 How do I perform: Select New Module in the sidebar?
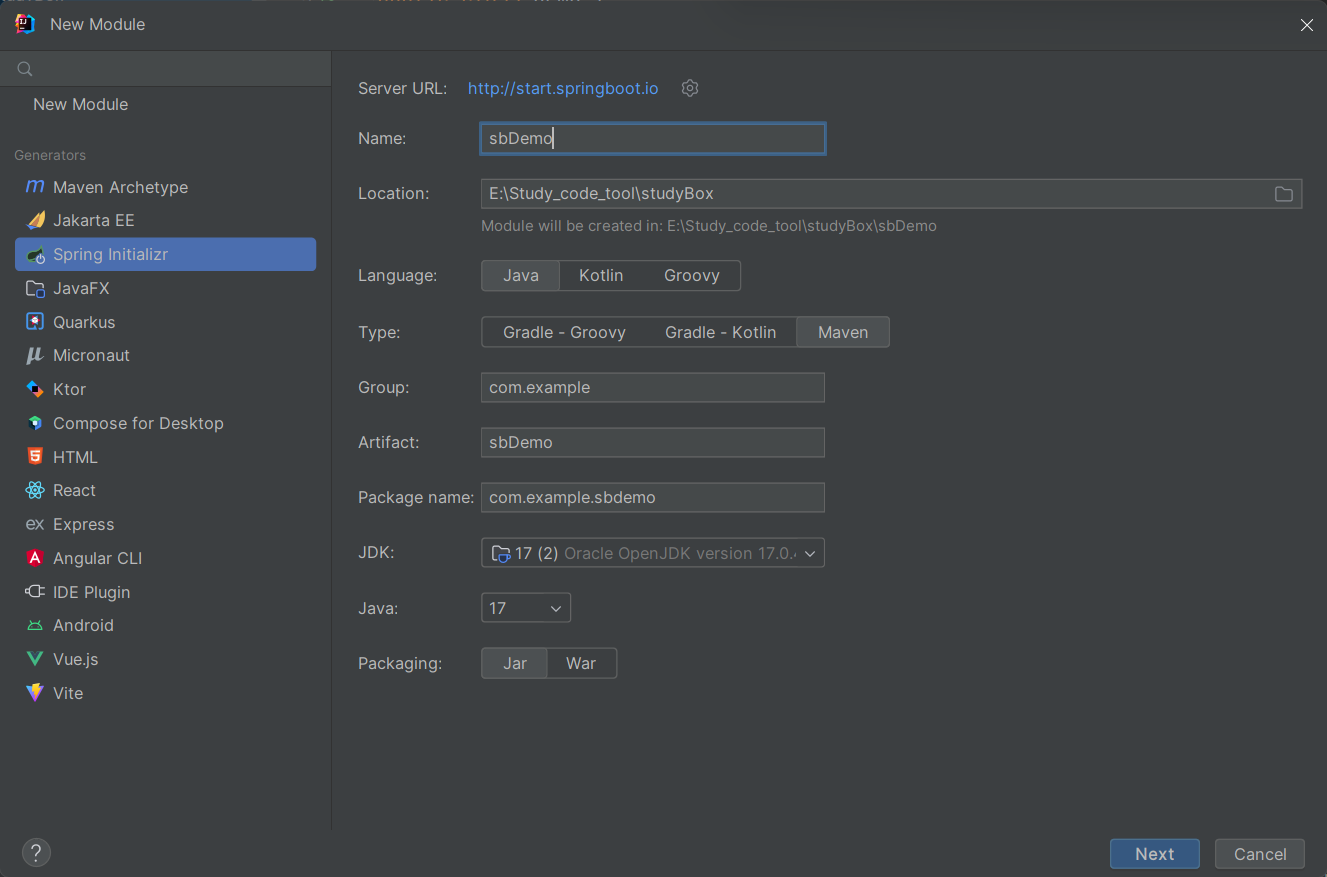[x=80, y=104]
